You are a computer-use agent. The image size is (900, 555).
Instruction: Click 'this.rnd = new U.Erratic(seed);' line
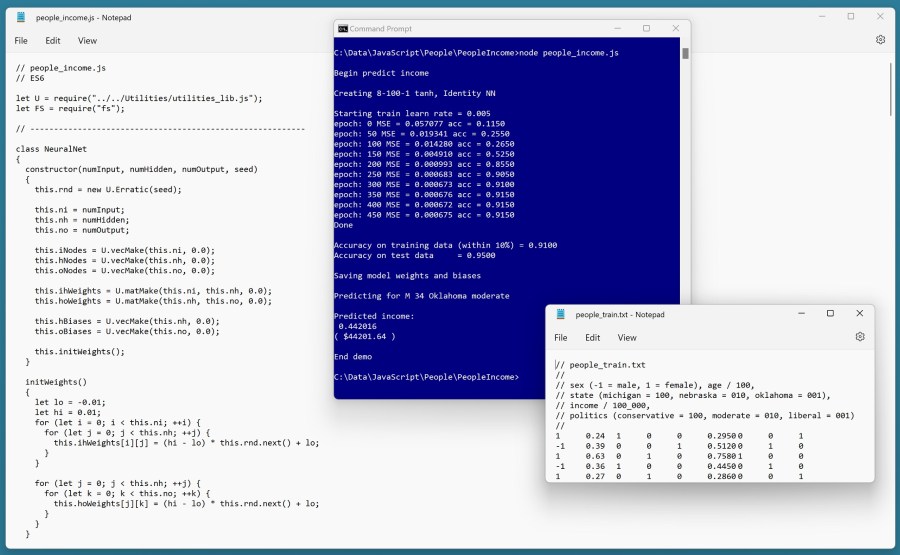tap(108, 190)
